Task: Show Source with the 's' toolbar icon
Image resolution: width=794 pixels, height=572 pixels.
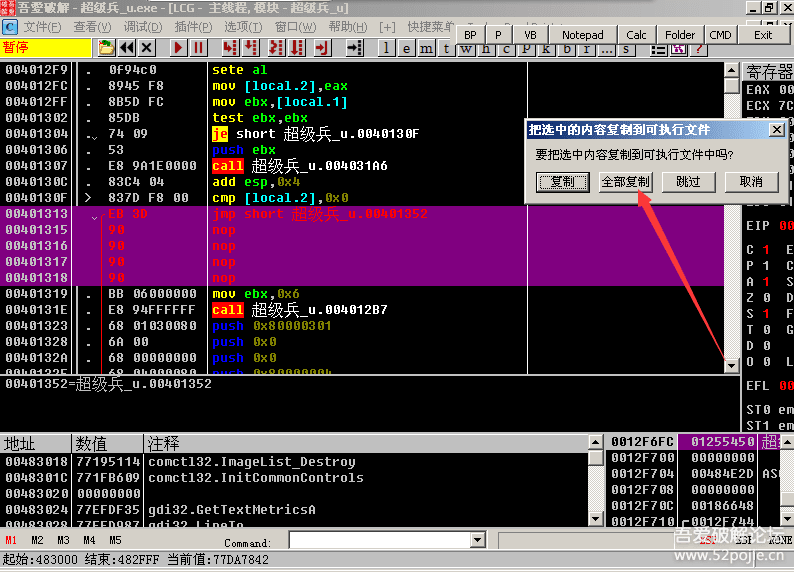Action: [x=626, y=51]
